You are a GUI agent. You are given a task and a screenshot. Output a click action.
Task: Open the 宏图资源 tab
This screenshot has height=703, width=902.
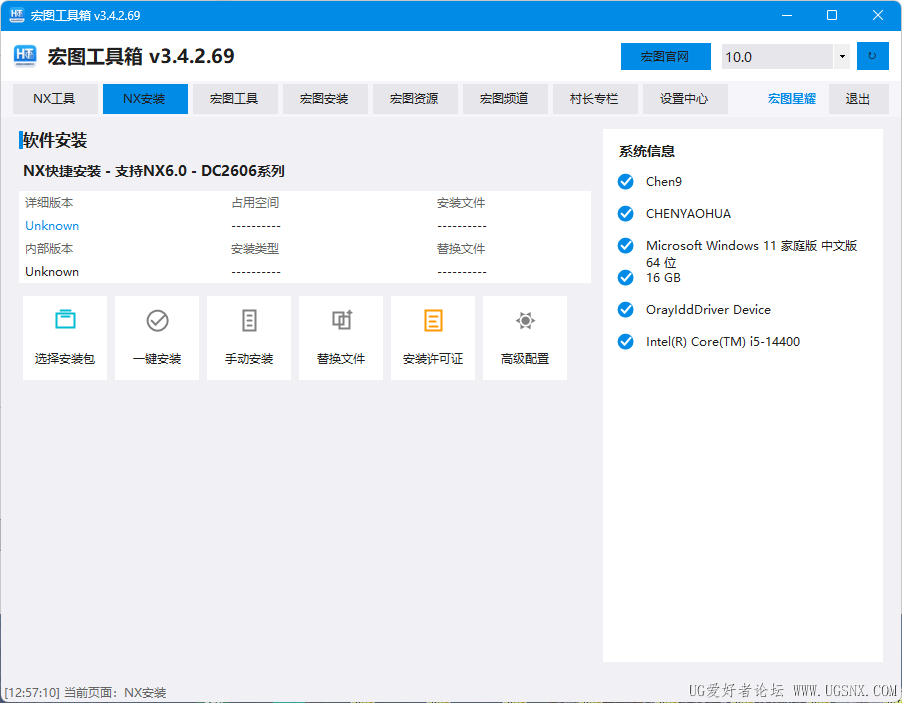415,99
